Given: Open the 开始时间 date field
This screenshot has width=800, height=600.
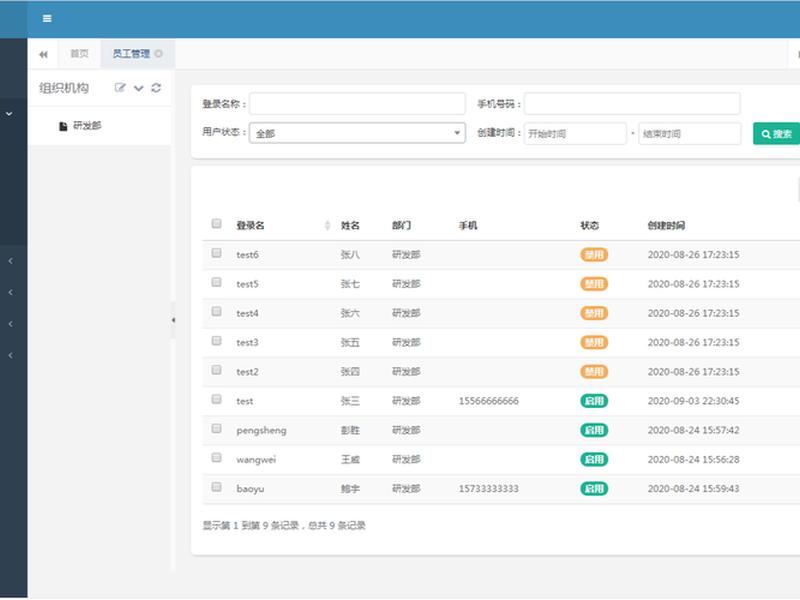Looking at the screenshot, I should point(575,134).
